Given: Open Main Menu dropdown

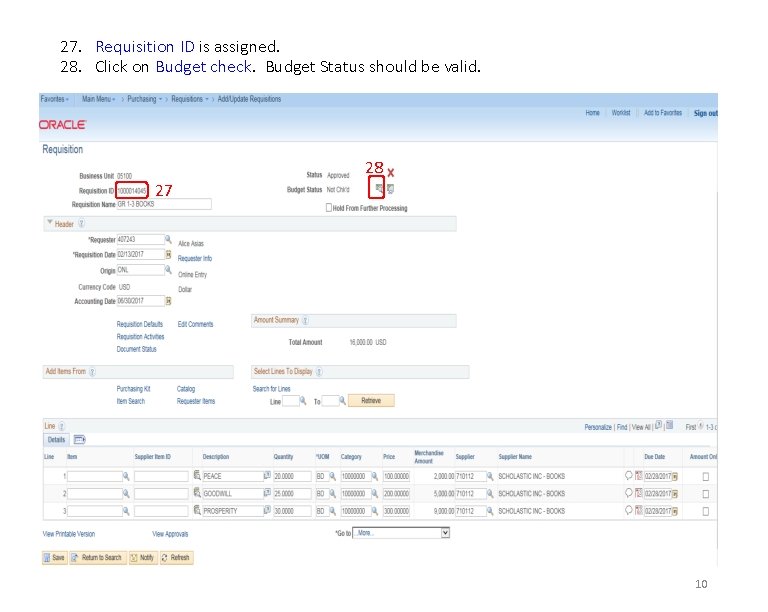Looking at the screenshot, I should [98, 99].
